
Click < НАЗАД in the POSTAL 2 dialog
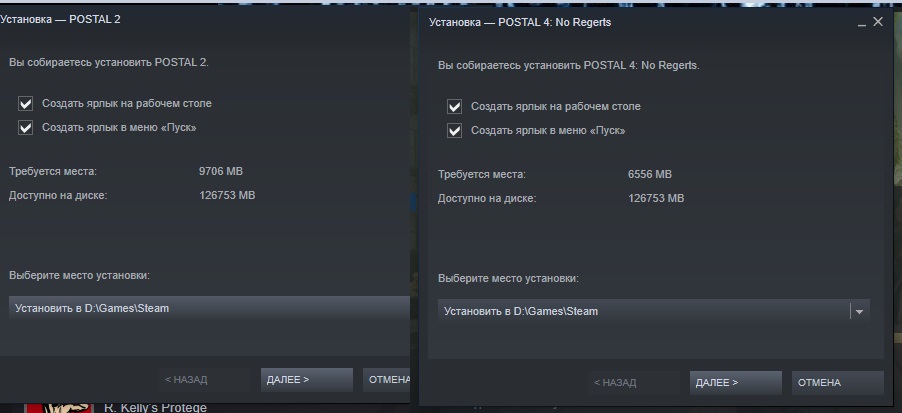tap(205, 380)
